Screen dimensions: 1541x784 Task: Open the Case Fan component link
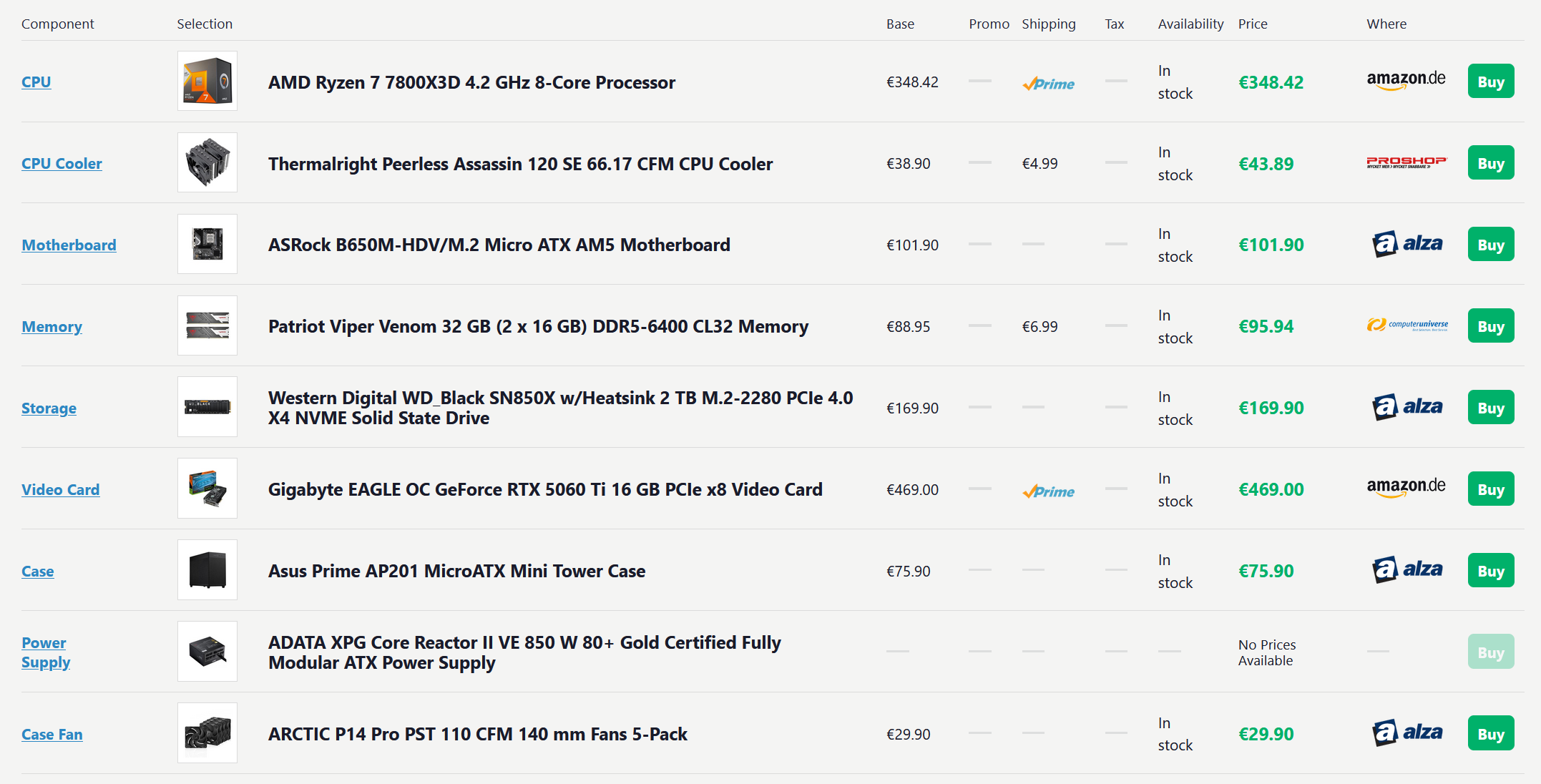(52, 735)
